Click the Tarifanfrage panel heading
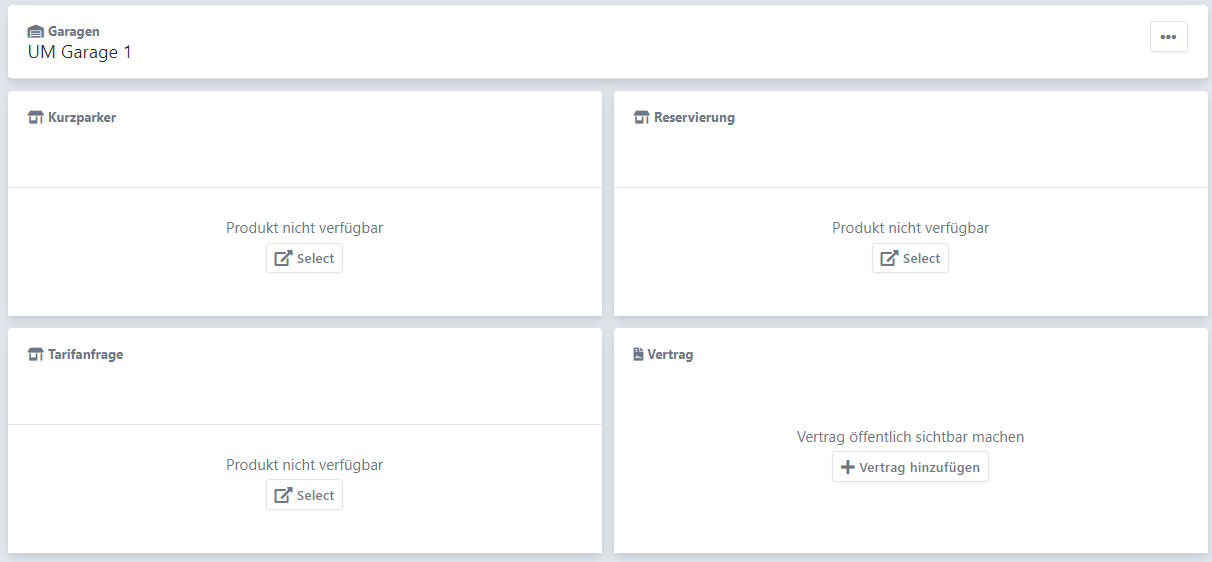 (x=85, y=355)
